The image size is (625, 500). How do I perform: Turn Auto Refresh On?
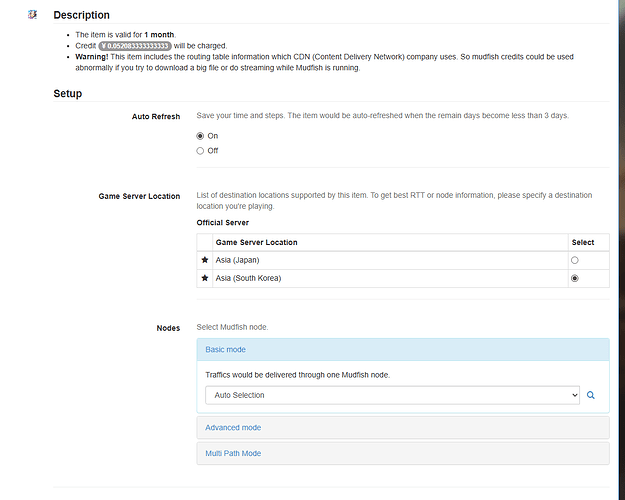(x=200, y=136)
